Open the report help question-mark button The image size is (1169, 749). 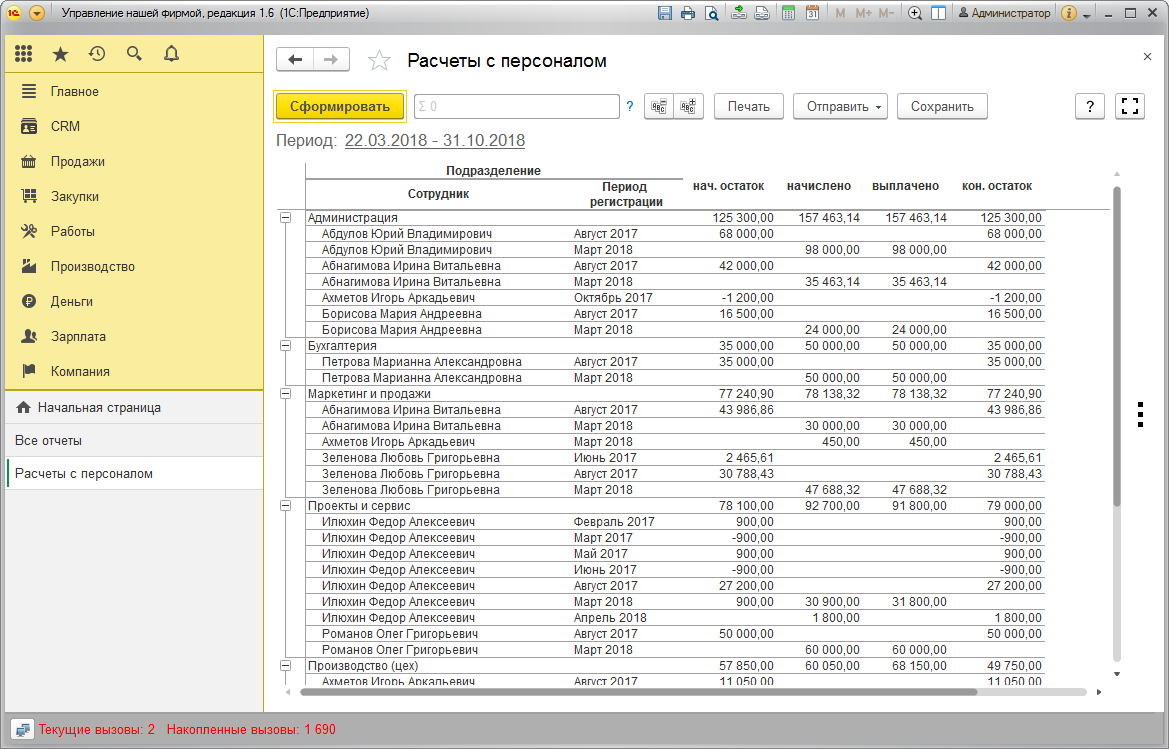[1090, 107]
